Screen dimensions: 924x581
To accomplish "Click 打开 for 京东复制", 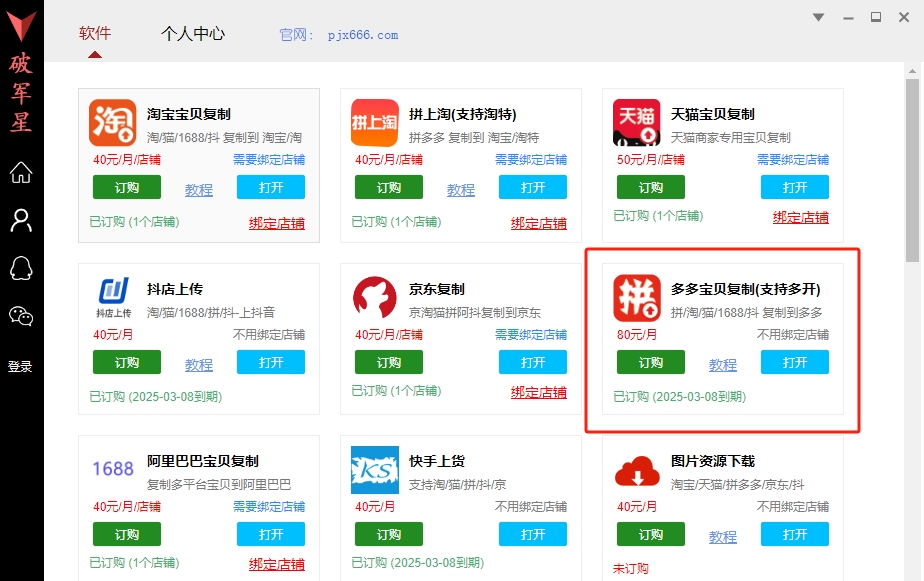I will (x=533, y=362).
